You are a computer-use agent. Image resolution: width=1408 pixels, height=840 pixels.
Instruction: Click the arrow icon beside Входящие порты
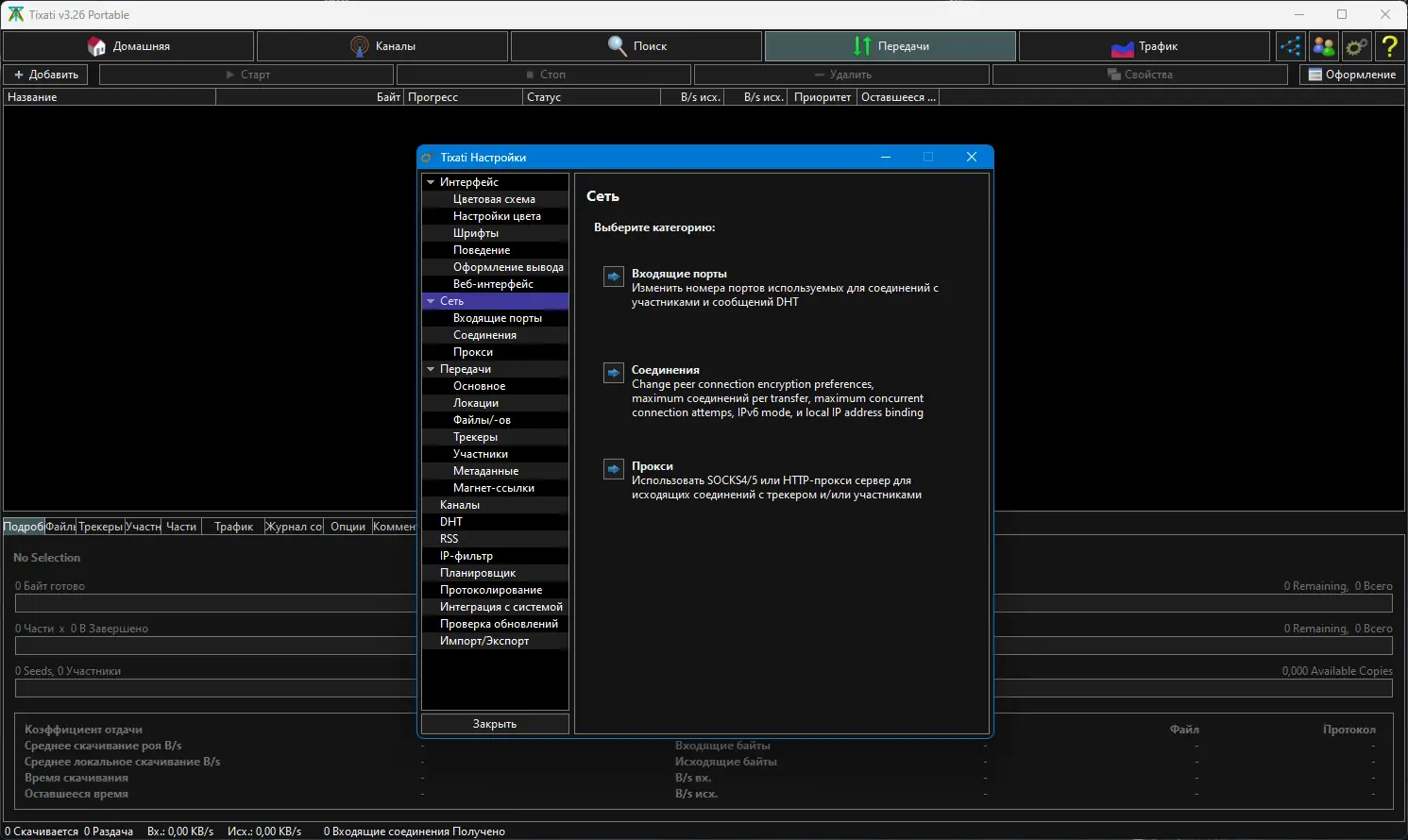coord(614,277)
